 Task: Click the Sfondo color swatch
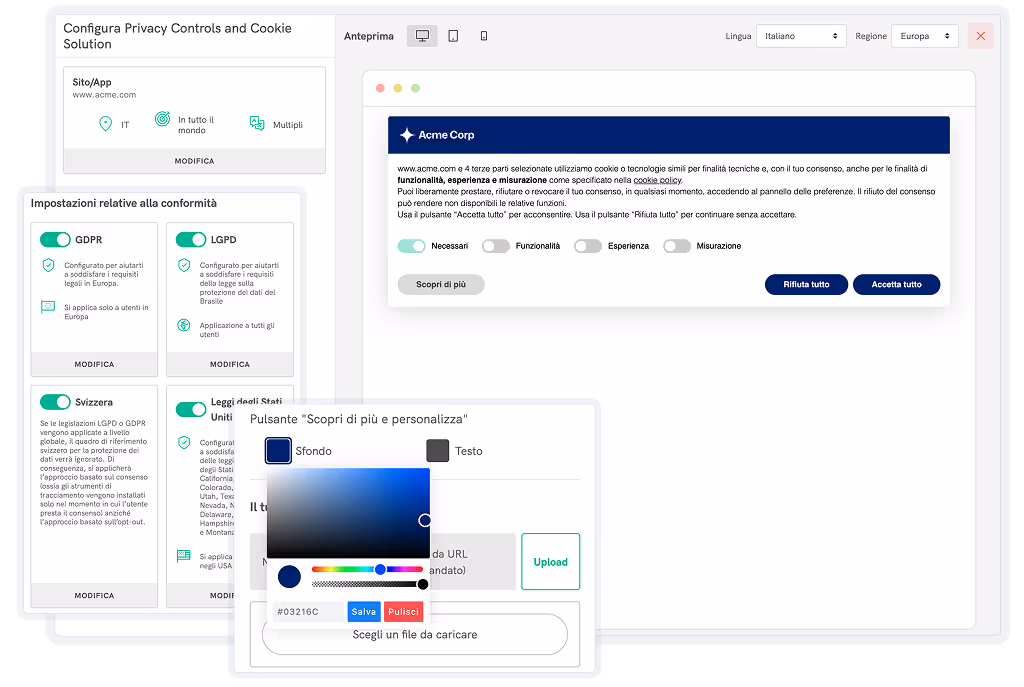(x=278, y=451)
